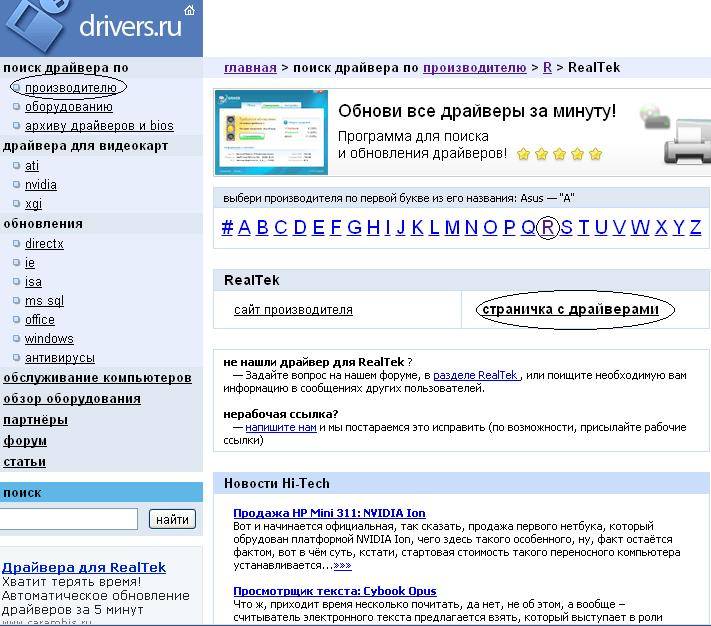
Task: Open статьи section
Action: click(x=24, y=461)
